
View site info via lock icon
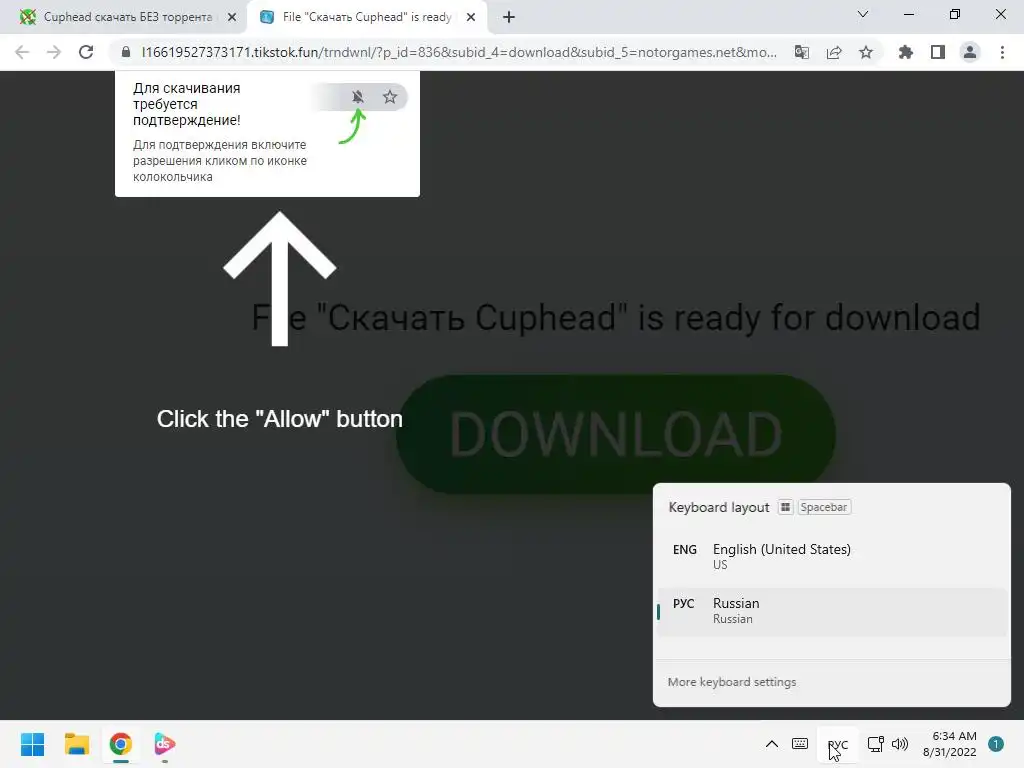click(126, 52)
